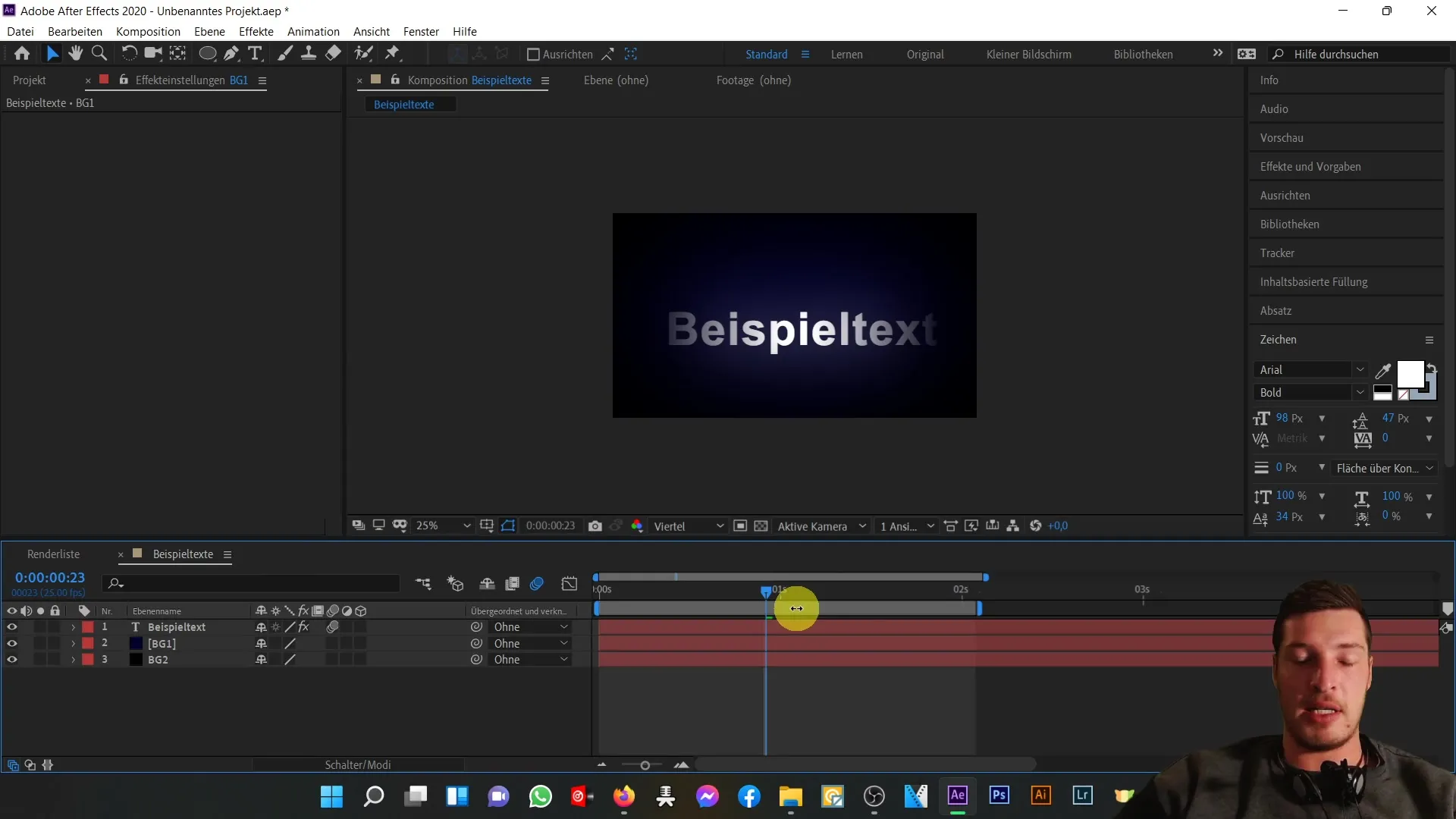The height and width of the screenshot is (819, 1456).
Task: Switch to Beispieltexte composition tab
Action: (x=404, y=104)
